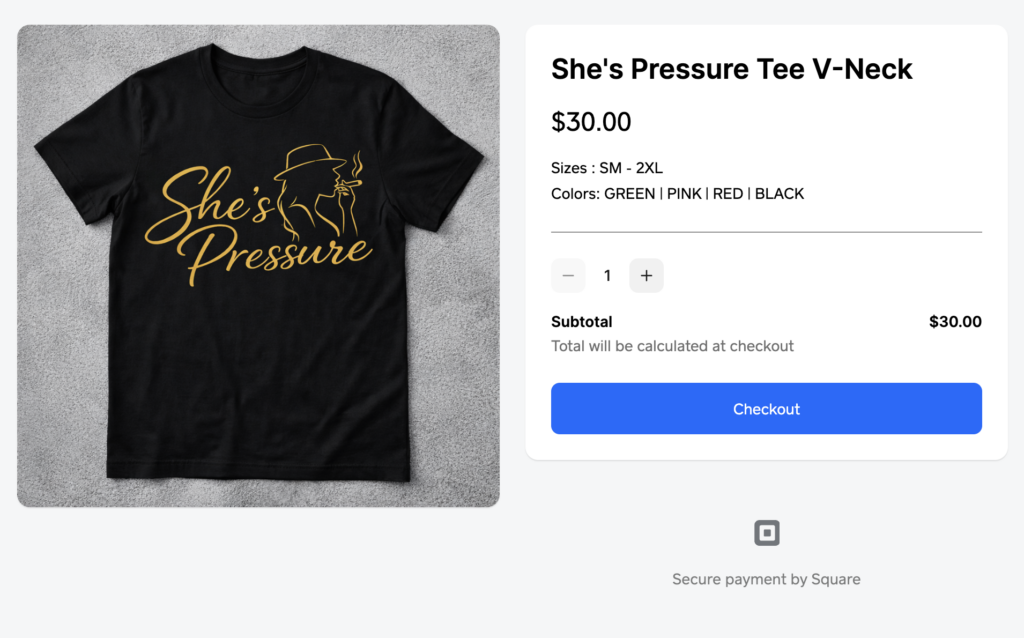Click the PINK color option text

(x=684, y=194)
